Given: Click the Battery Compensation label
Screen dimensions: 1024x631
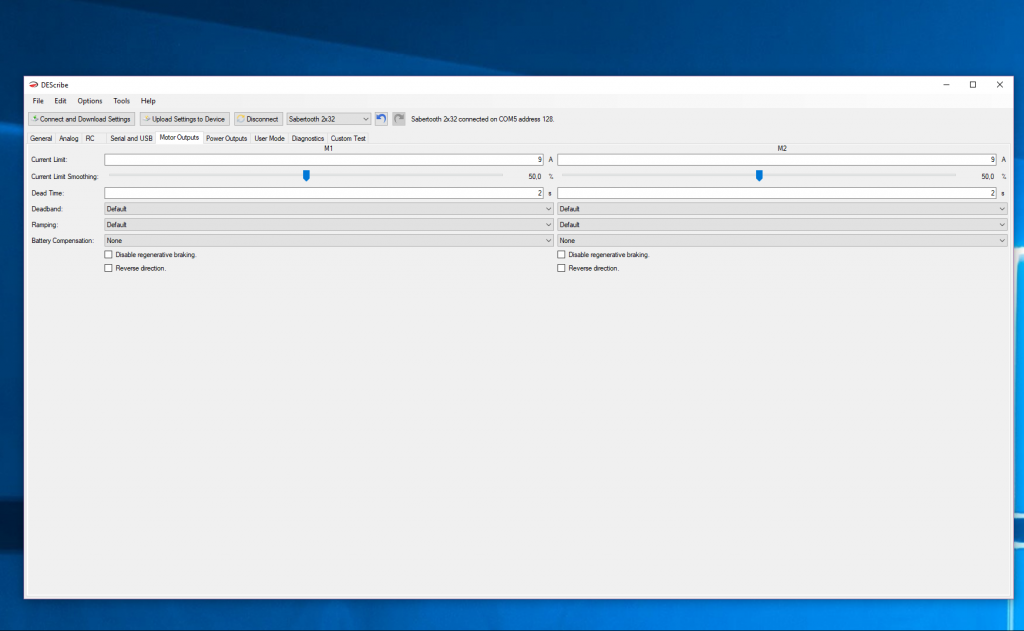Looking at the screenshot, I should point(63,240).
